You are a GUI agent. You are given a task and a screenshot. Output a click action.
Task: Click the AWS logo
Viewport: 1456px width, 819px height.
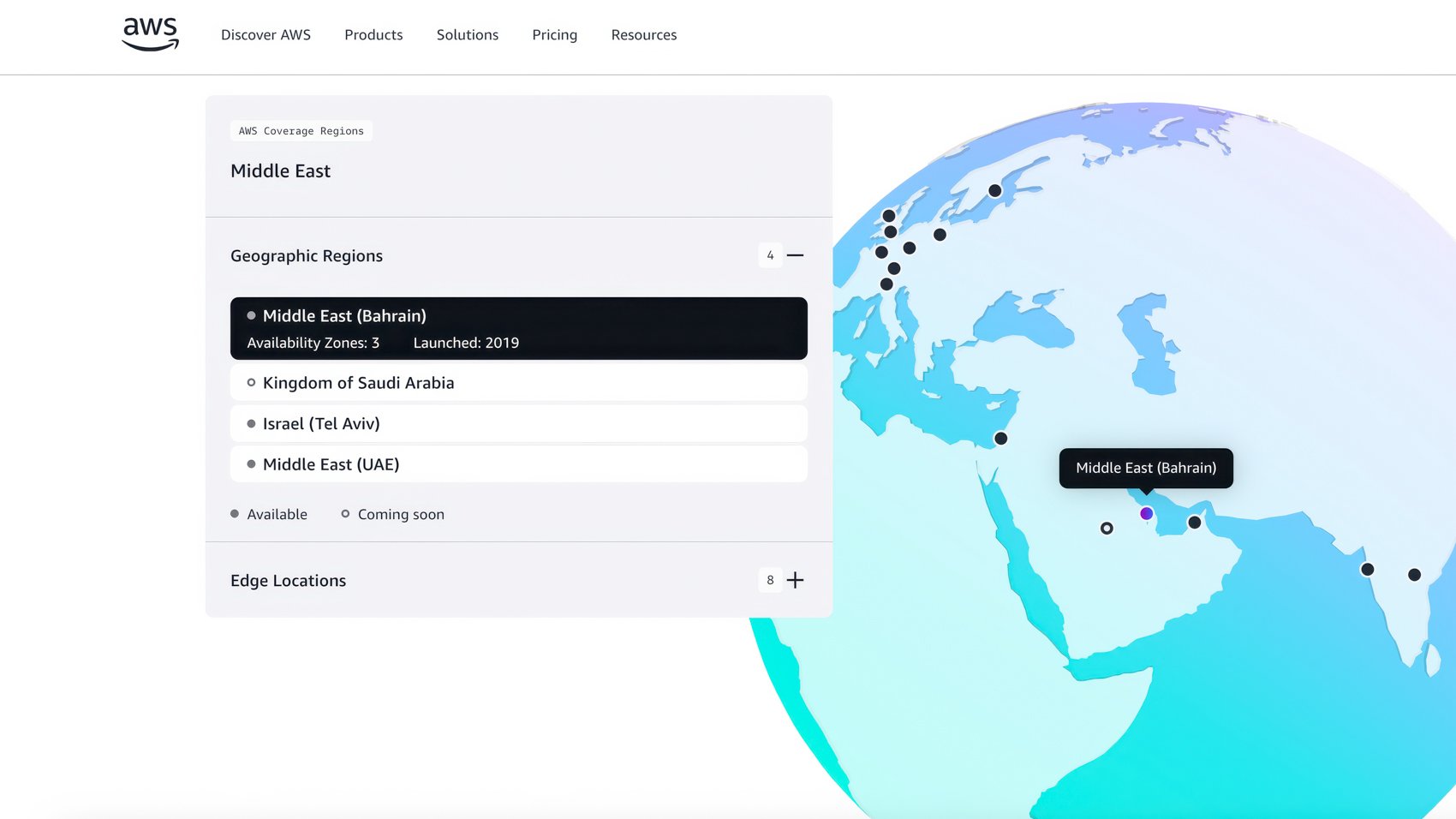(x=151, y=34)
